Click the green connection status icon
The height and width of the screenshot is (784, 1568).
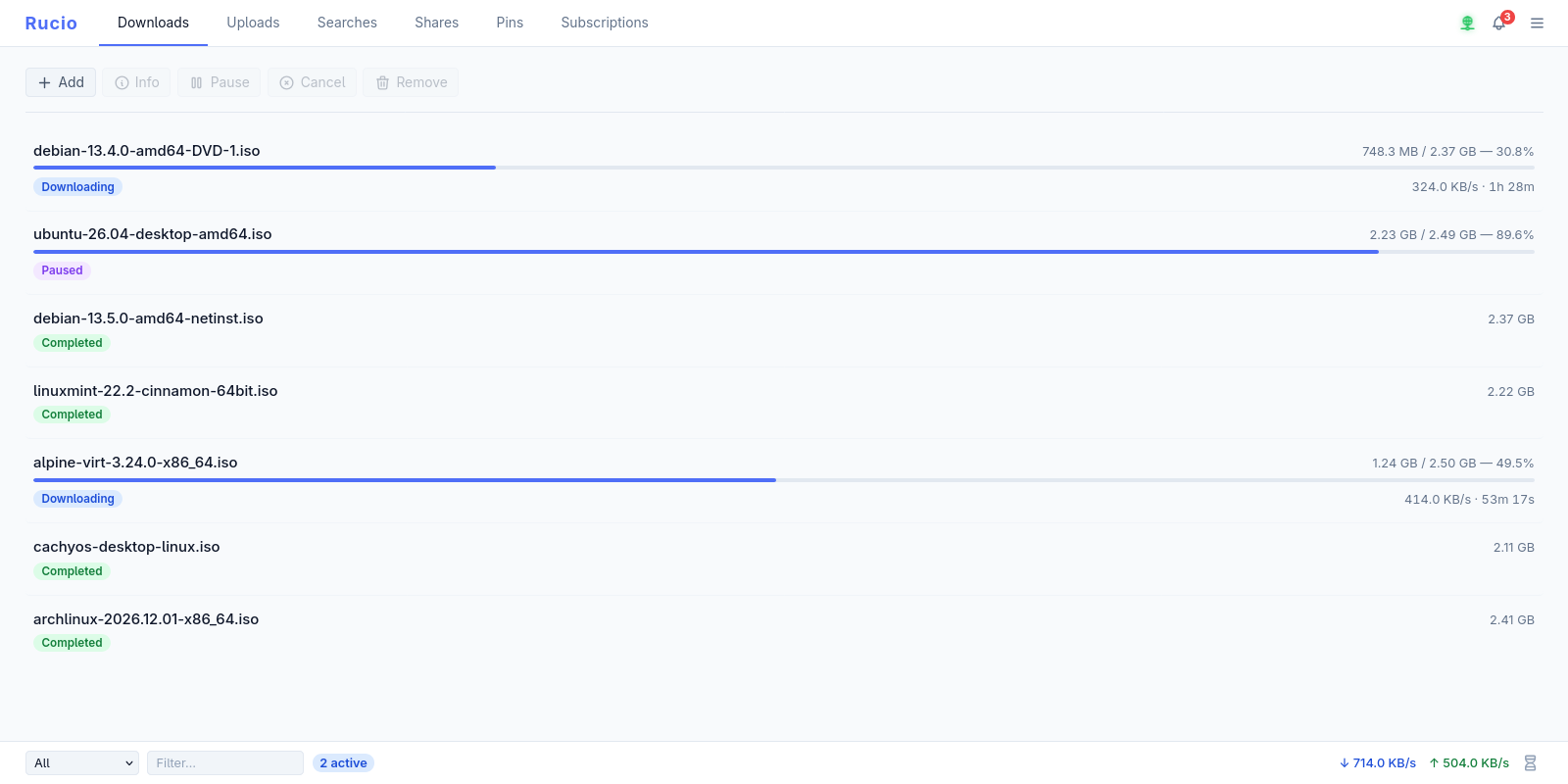[1467, 23]
